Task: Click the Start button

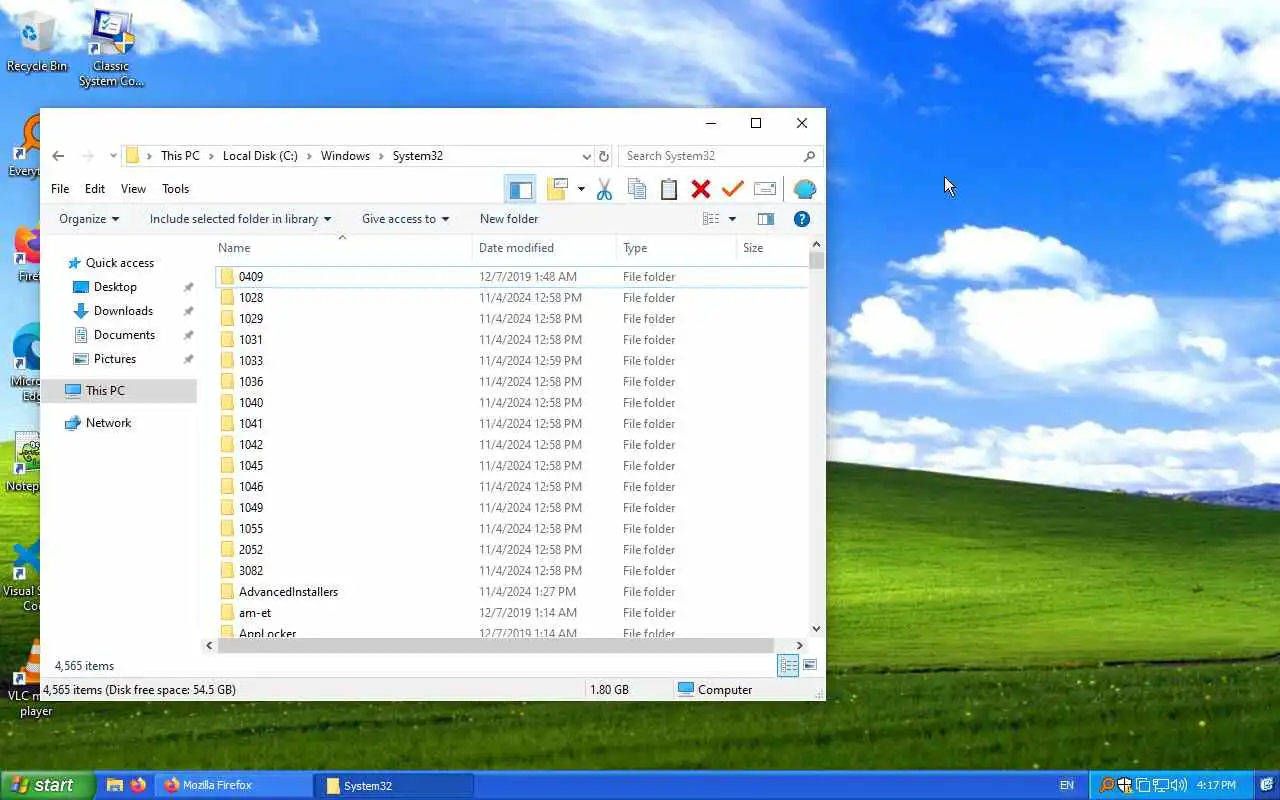Action: click(47, 785)
